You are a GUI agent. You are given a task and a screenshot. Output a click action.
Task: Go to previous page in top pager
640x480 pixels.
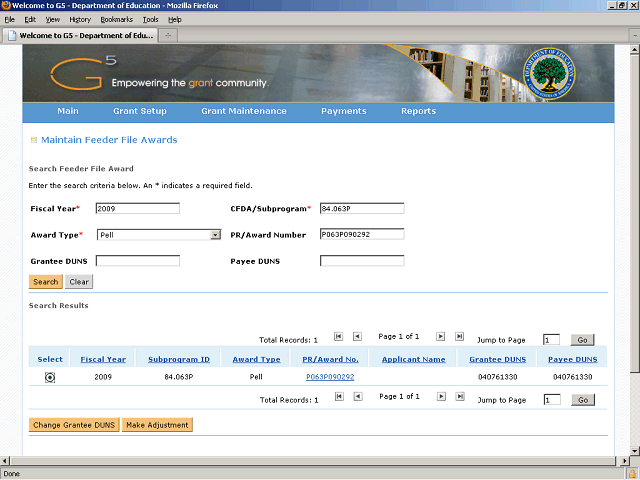pyautogui.click(x=357, y=336)
